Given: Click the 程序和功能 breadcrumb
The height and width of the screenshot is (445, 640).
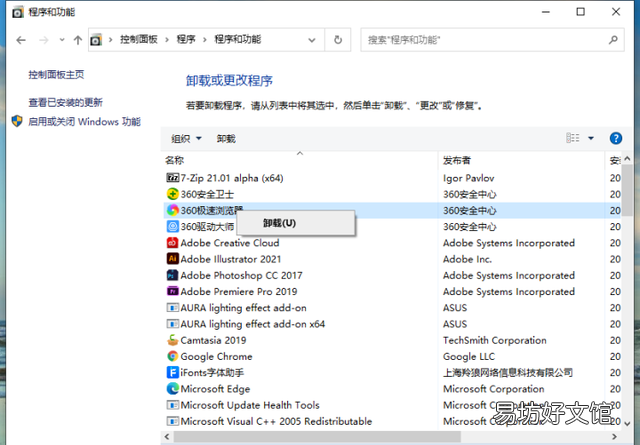Looking at the screenshot, I should coord(238,40).
